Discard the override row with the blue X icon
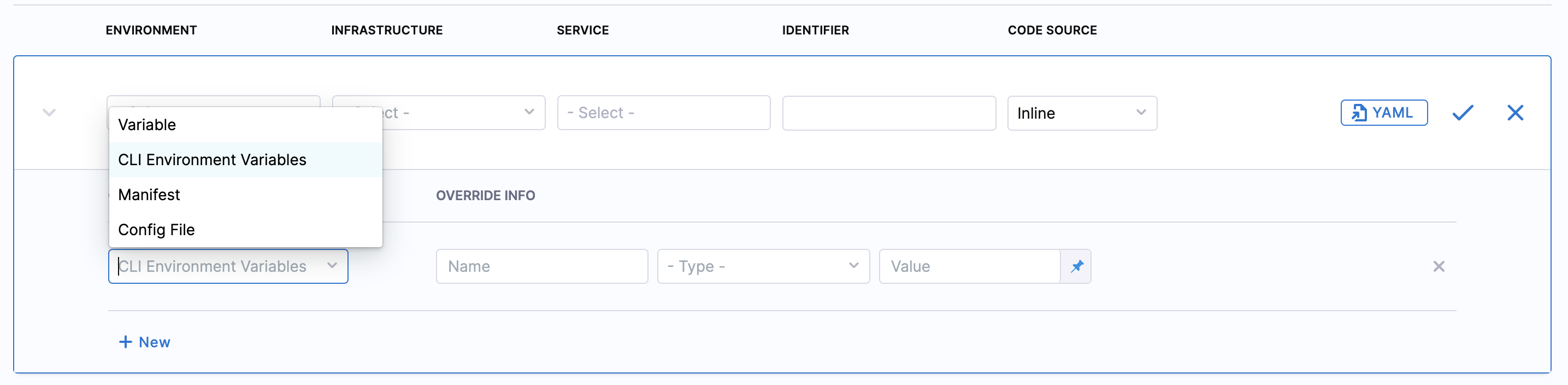The image size is (1568, 385). pos(1514,113)
